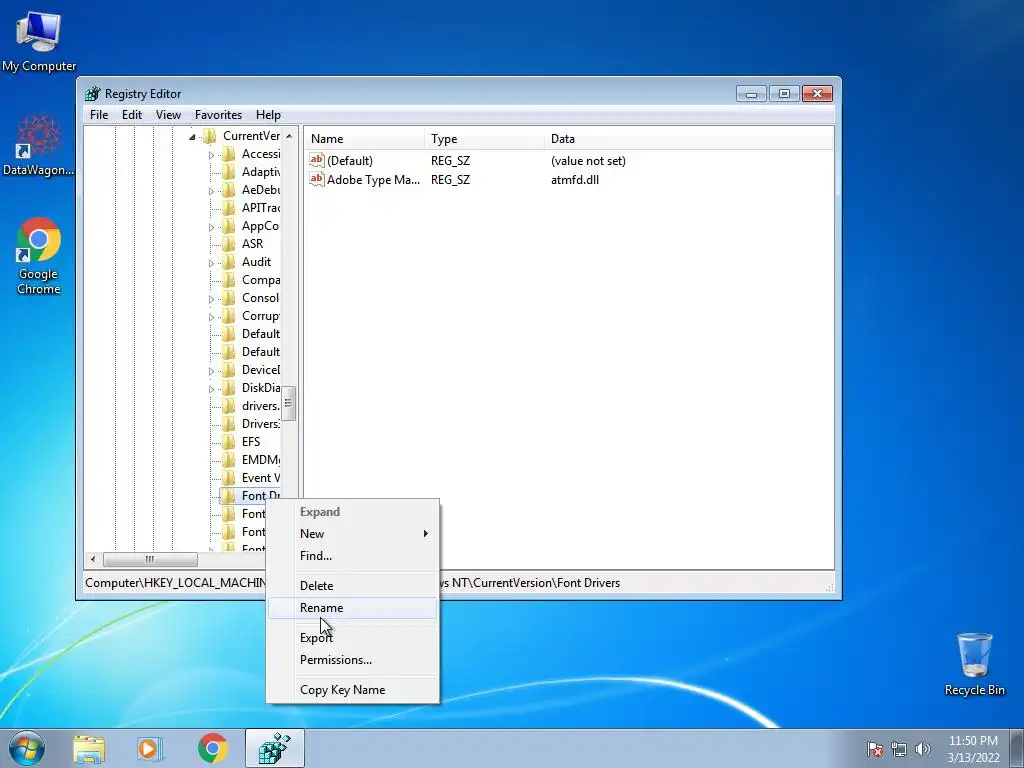Open Permissions... from the context menu
1024x768 pixels.
pos(352,660)
